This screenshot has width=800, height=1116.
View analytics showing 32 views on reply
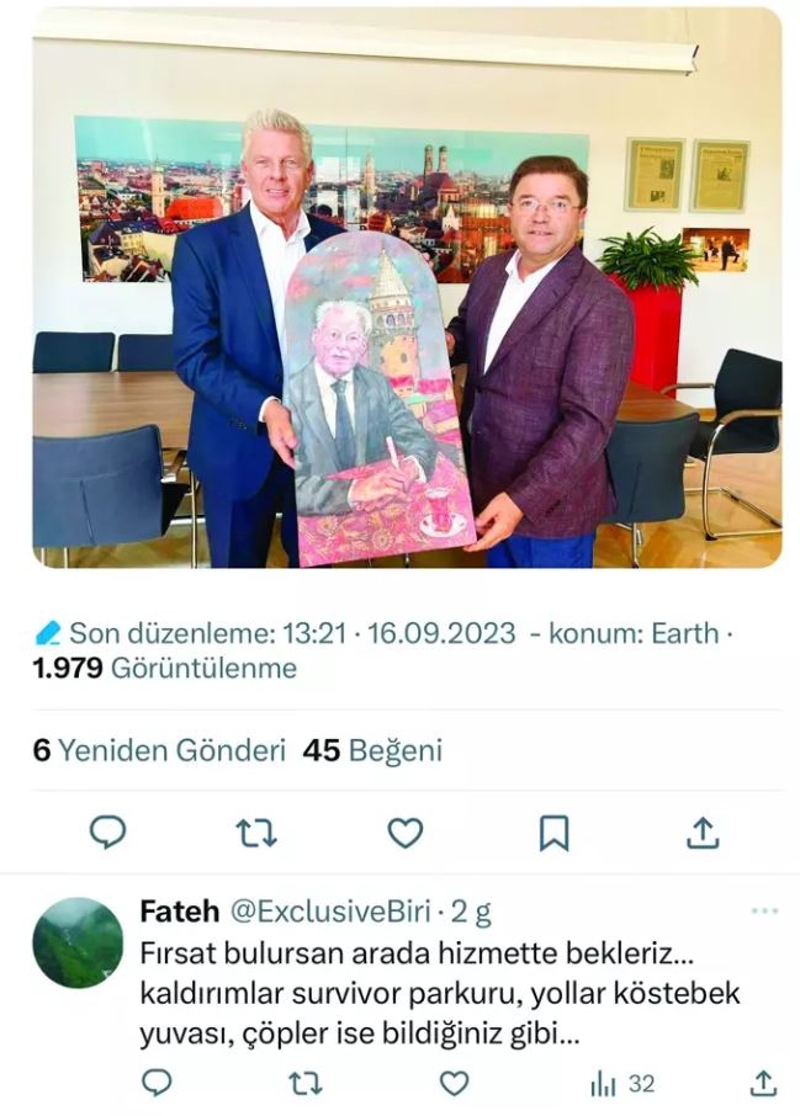pyautogui.click(x=622, y=1084)
